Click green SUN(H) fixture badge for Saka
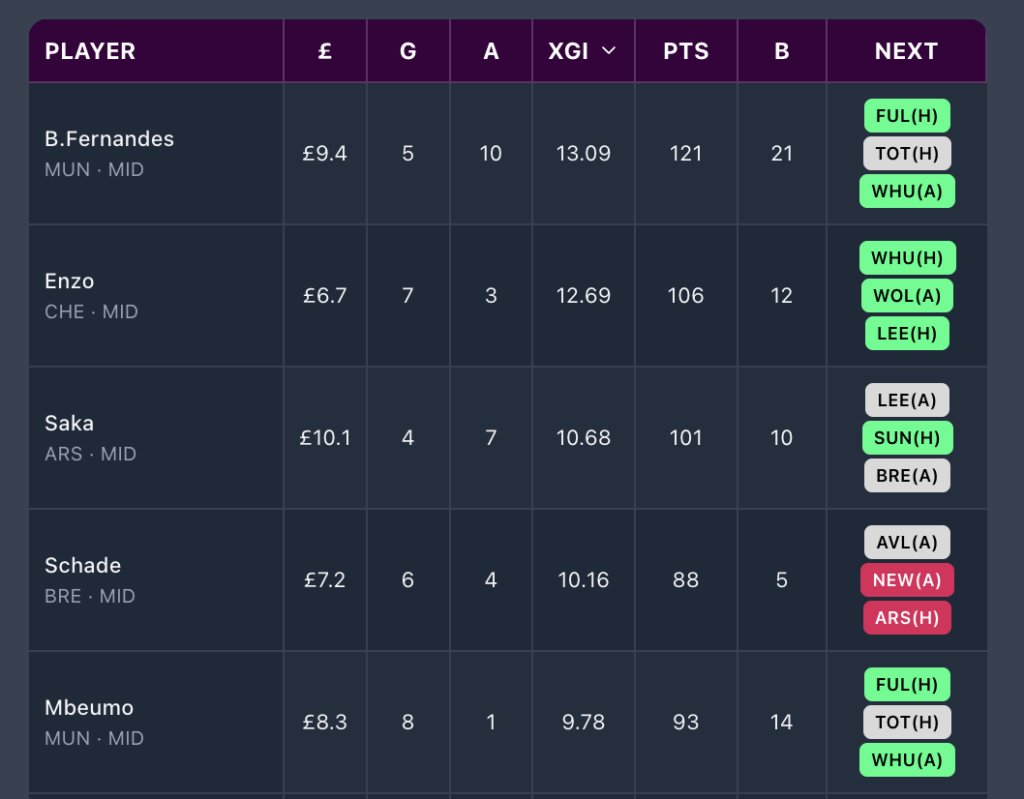Image resolution: width=1024 pixels, height=799 pixels. [x=907, y=437]
